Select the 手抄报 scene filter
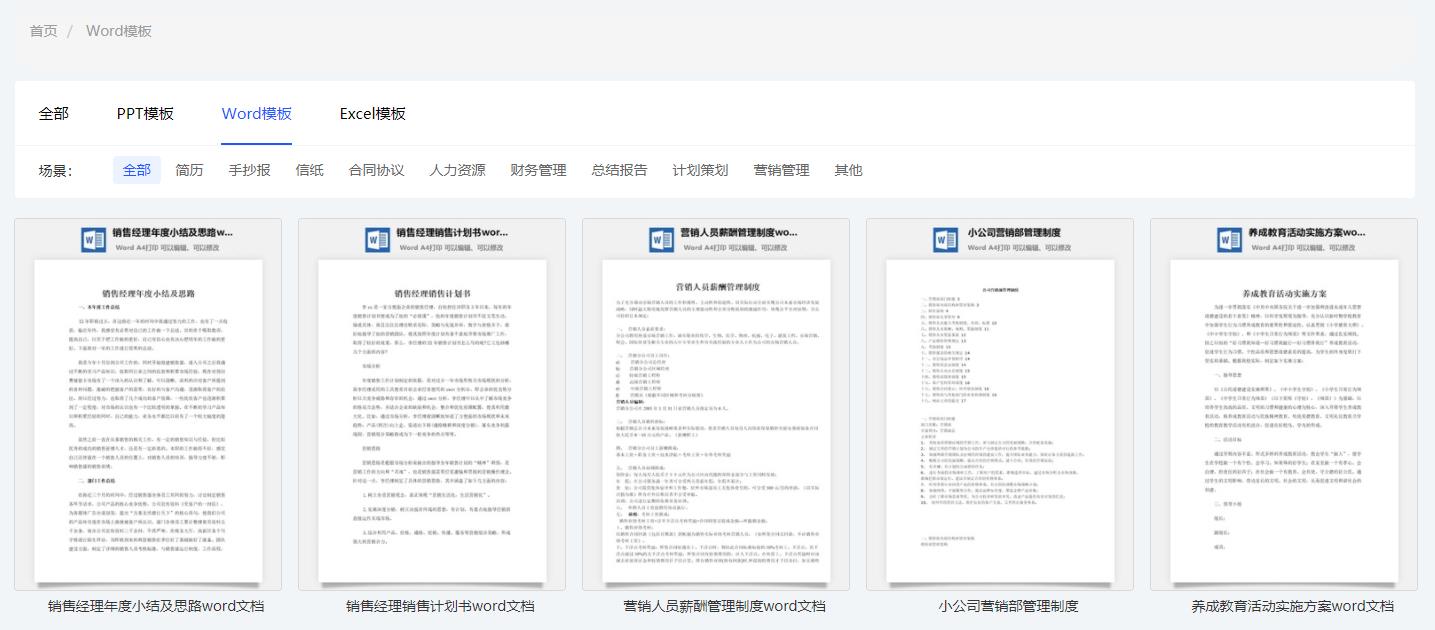The image size is (1435, 630). point(249,170)
